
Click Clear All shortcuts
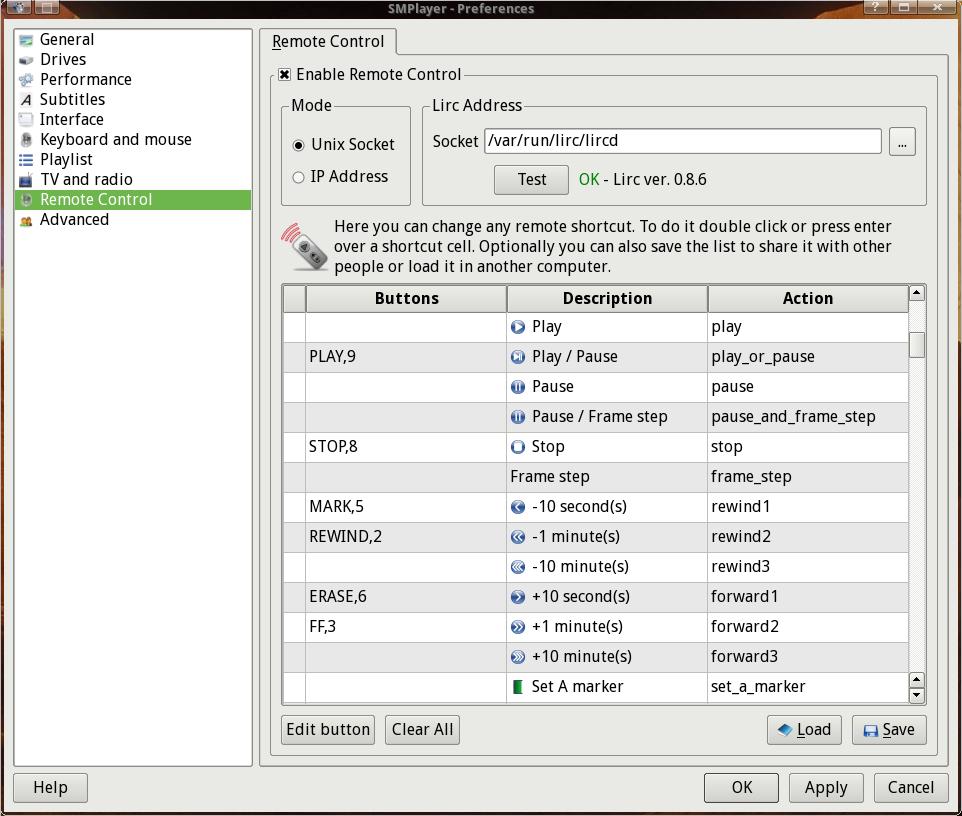(422, 729)
